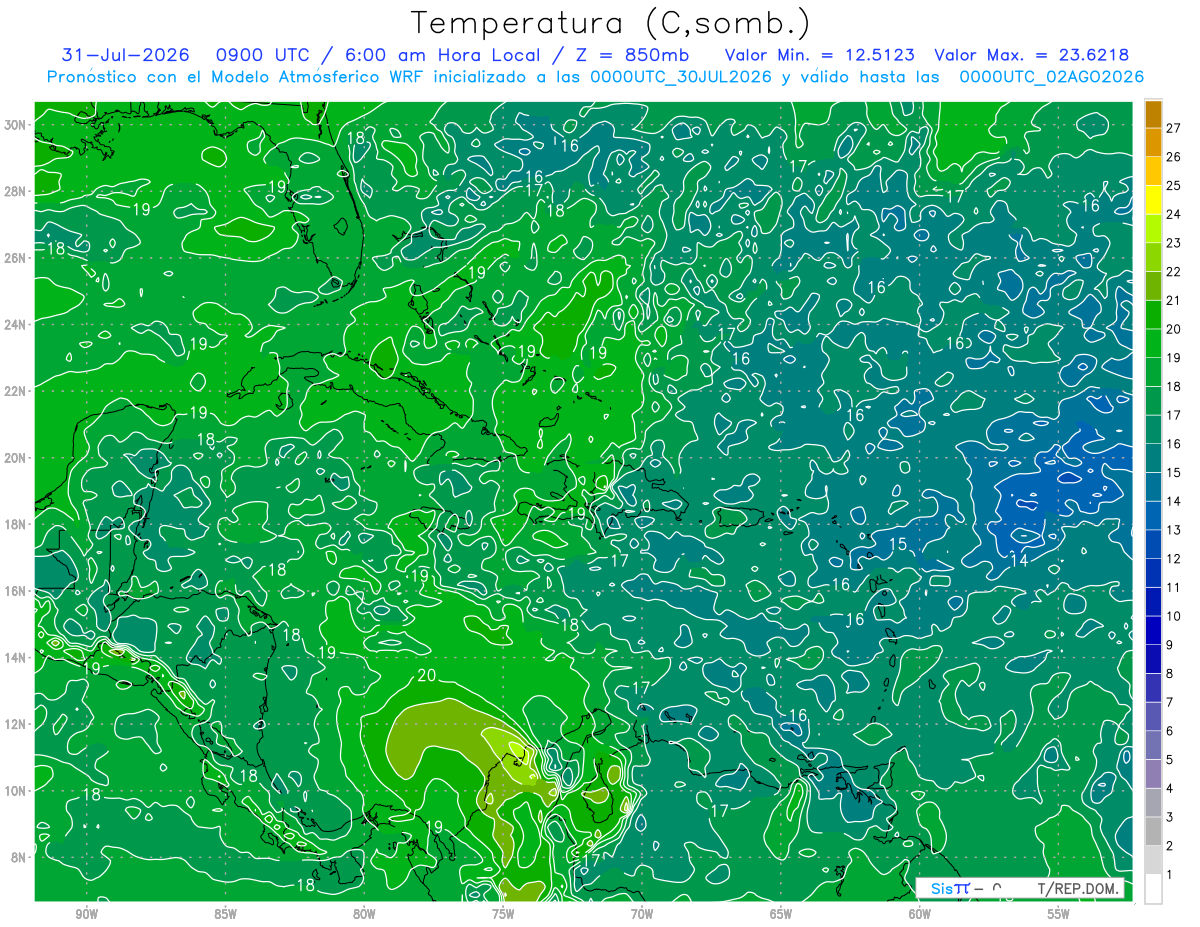Click the topmost orange-brown color bar segment

1153,113
